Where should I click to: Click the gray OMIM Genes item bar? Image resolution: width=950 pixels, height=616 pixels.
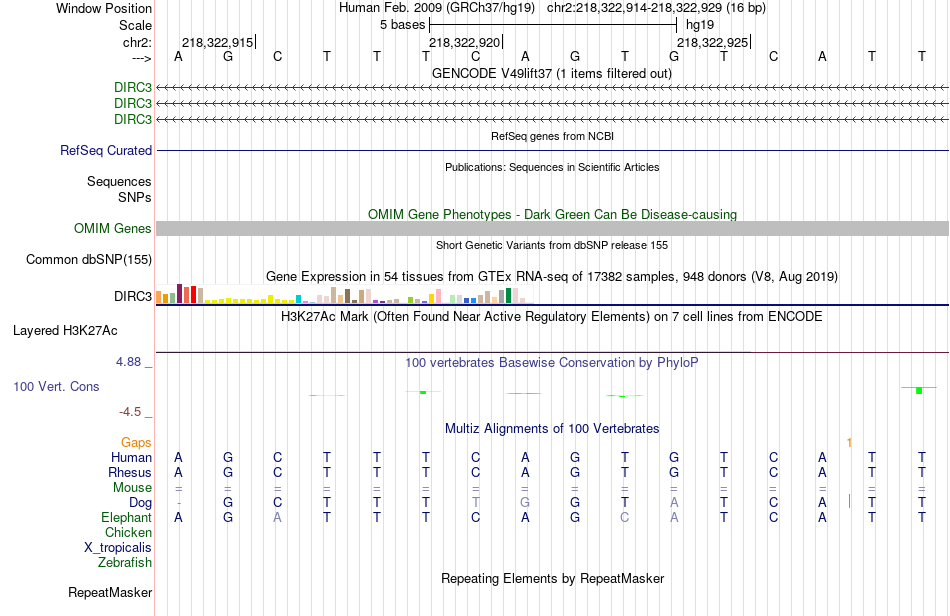pos(552,228)
